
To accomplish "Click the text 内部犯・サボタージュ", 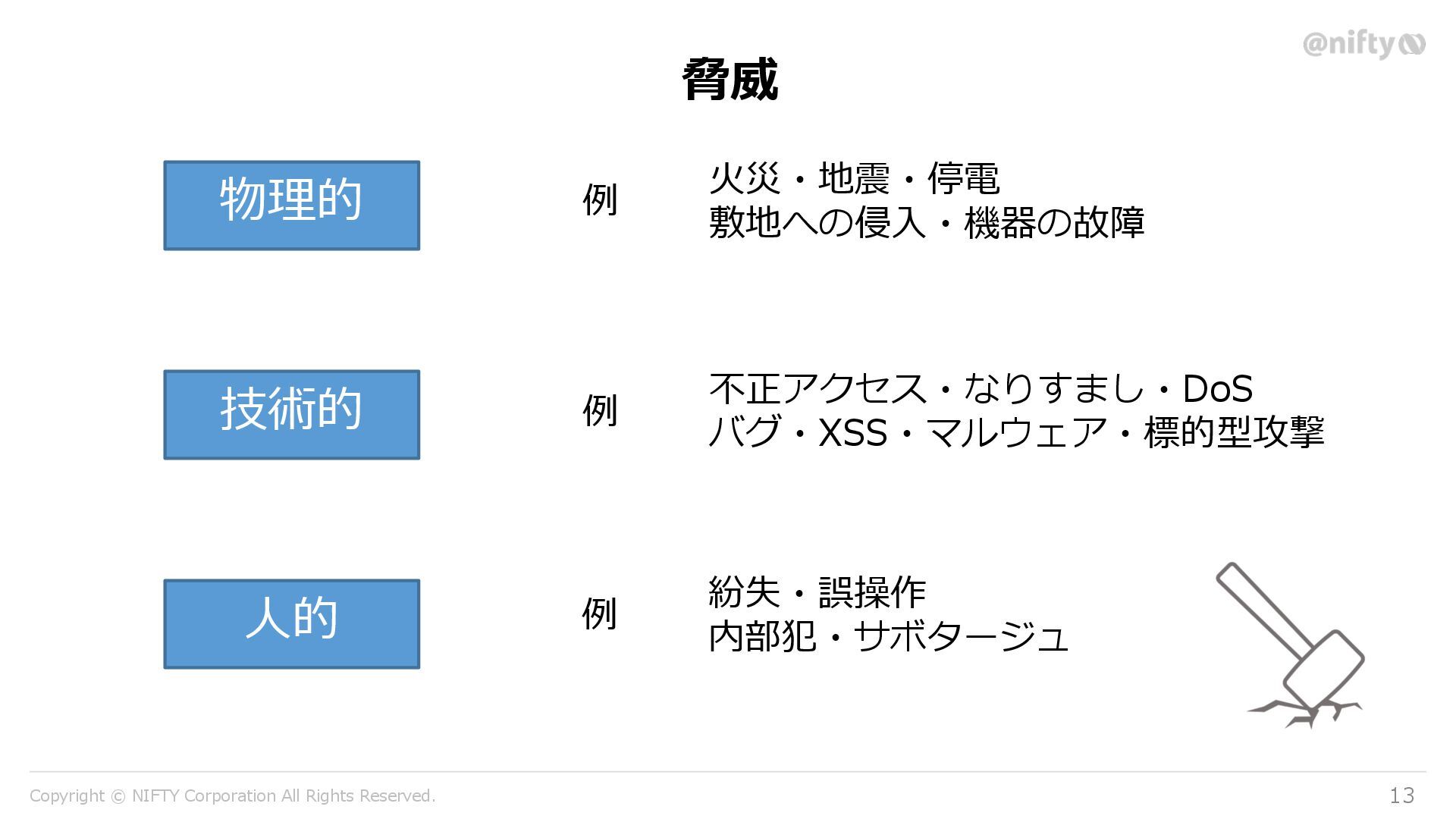I will [888, 636].
